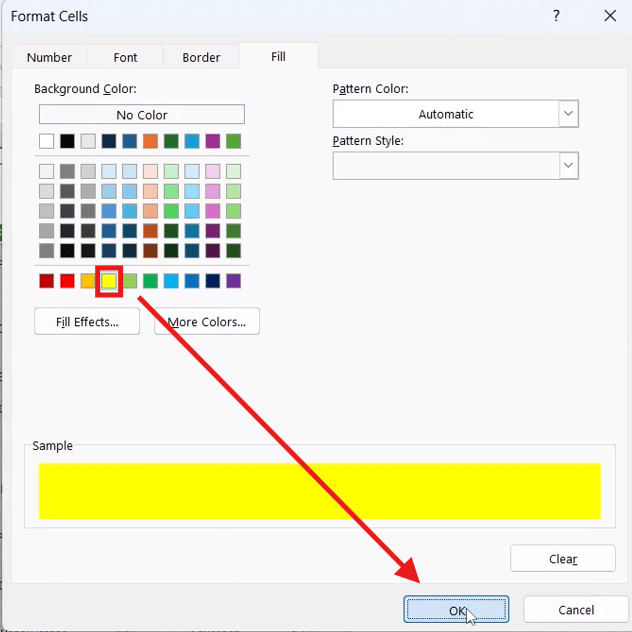The height and width of the screenshot is (632, 632).
Task: Pick the black theme color swatch
Action: tap(67, 141)
